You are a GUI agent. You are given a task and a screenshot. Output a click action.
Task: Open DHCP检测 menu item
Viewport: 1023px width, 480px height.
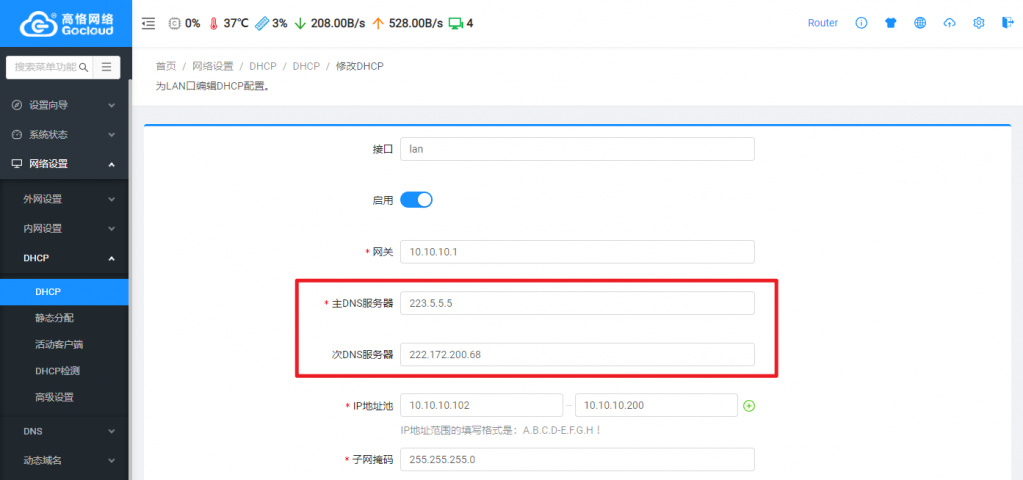pos(57,371)
